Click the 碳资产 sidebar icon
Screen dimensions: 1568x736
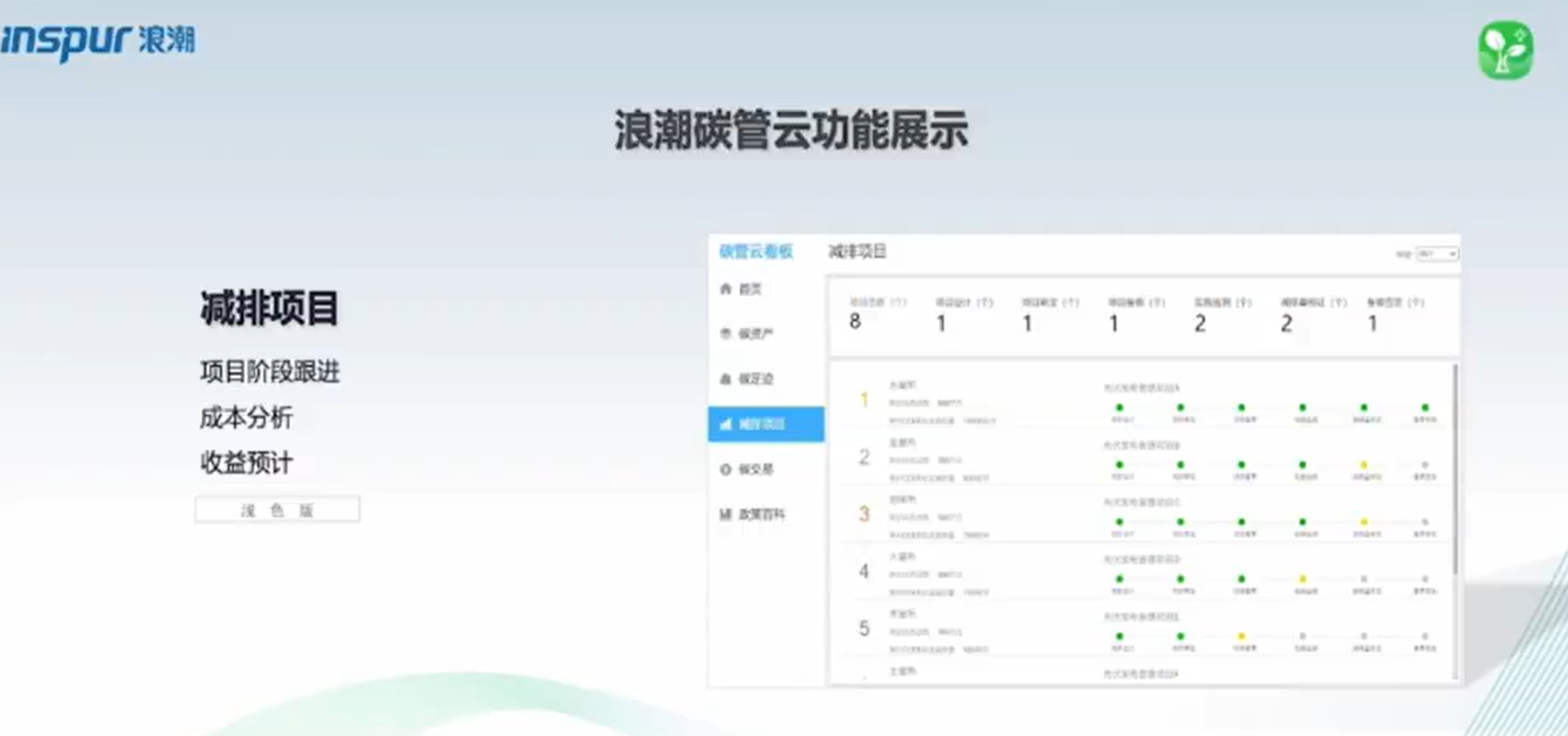point(725,333)
